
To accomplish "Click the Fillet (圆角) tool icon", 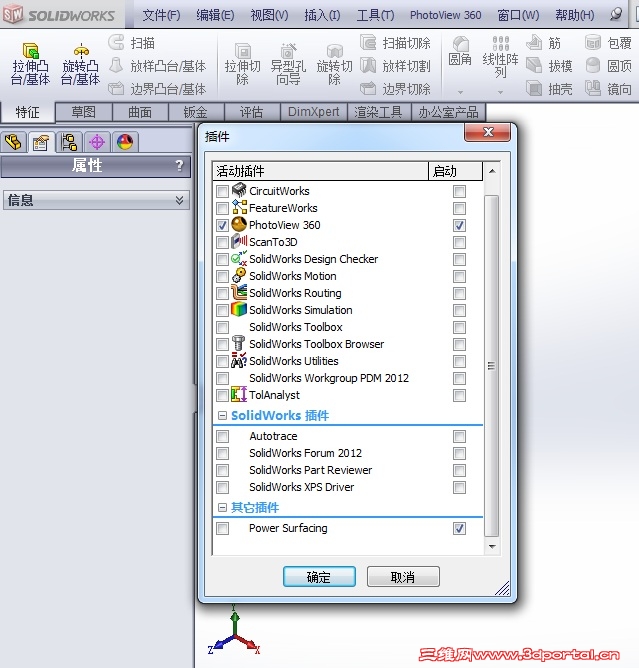I will coord(460,51).
